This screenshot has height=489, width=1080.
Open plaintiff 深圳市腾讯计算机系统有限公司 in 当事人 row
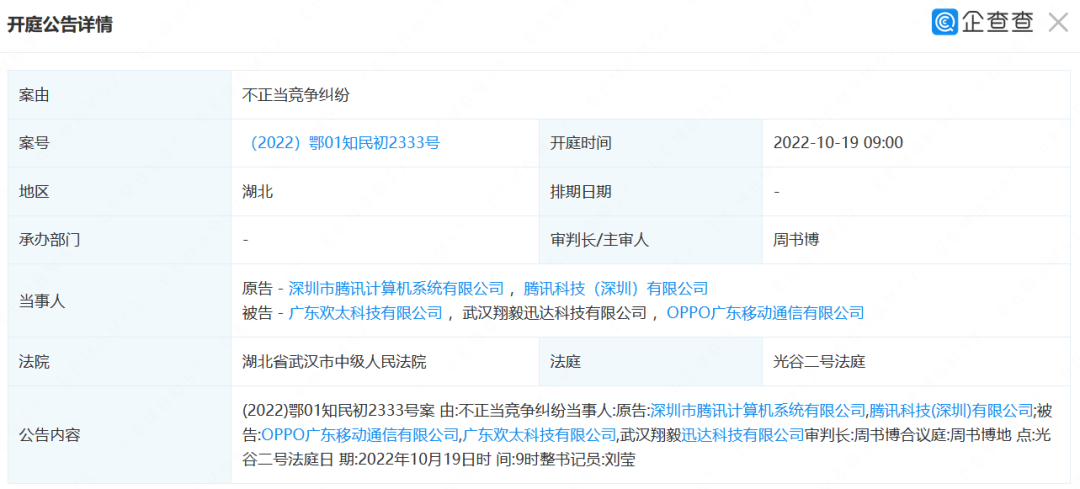point(397,288)
